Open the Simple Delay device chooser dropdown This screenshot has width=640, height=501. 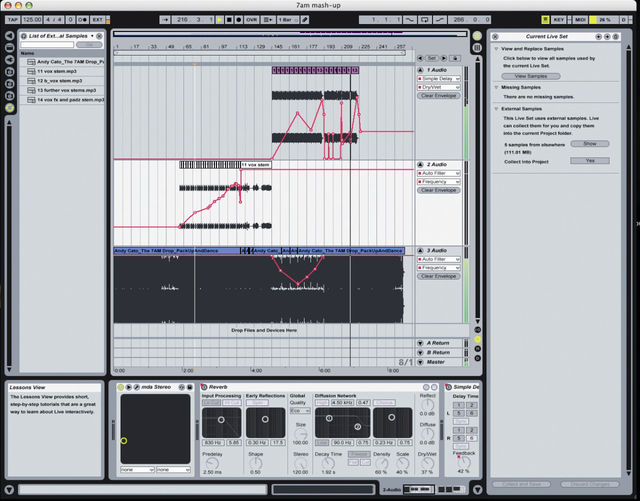[439, 78]
